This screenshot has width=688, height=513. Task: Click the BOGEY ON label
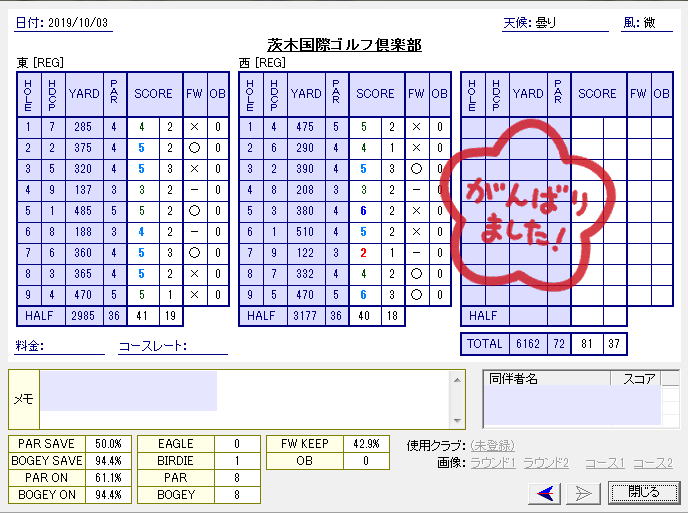pyautogui.click(x=47, y=495)
